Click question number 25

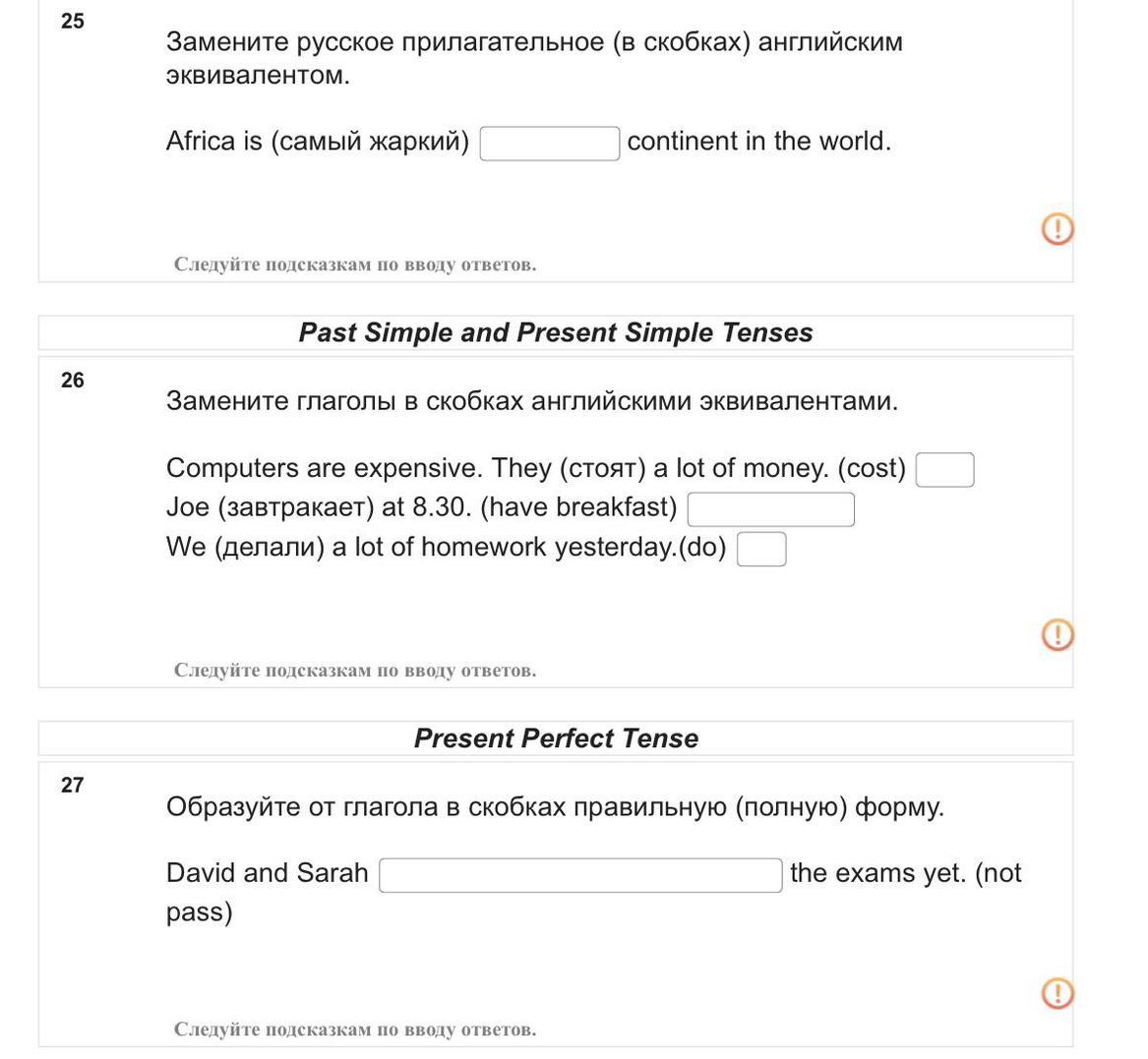point(73,22)
